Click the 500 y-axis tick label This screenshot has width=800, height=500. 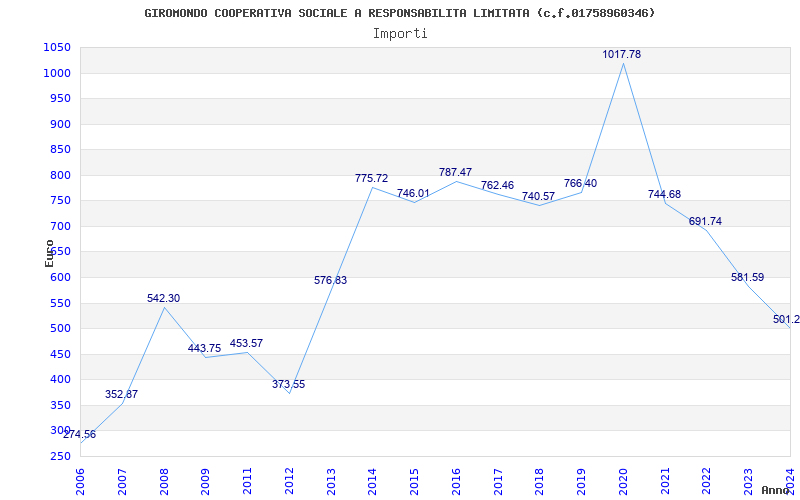point(61,329)
